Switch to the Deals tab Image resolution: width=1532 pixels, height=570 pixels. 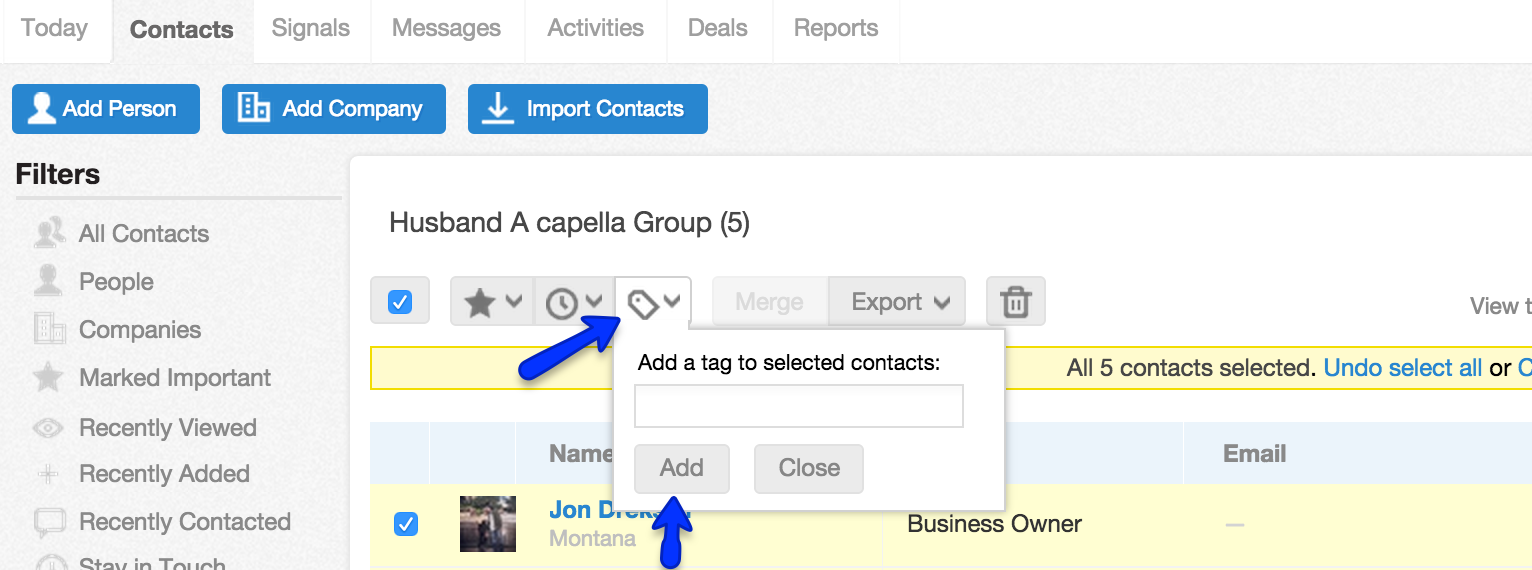717,28
